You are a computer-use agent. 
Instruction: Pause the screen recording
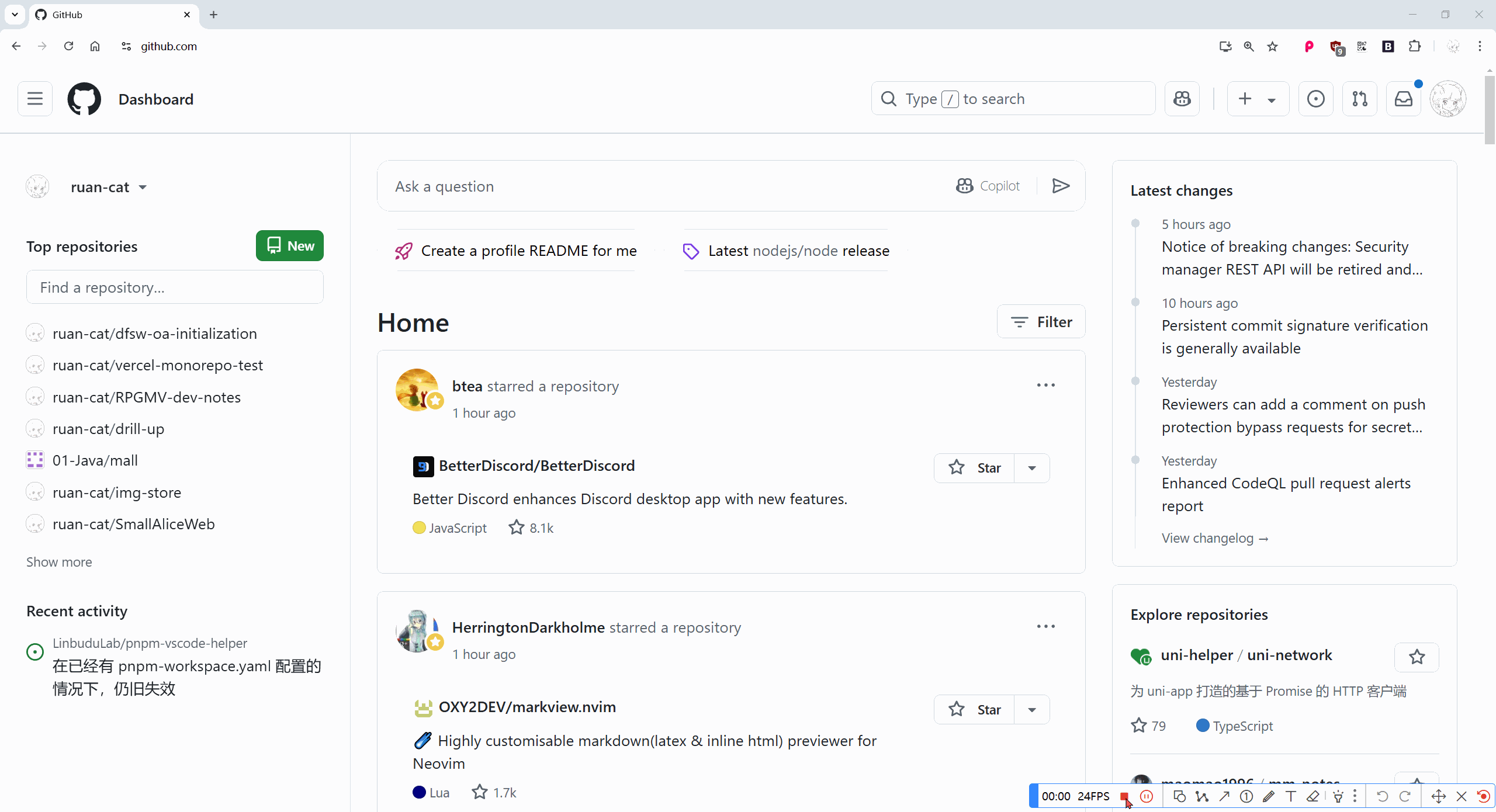(x=1147, y=797)
